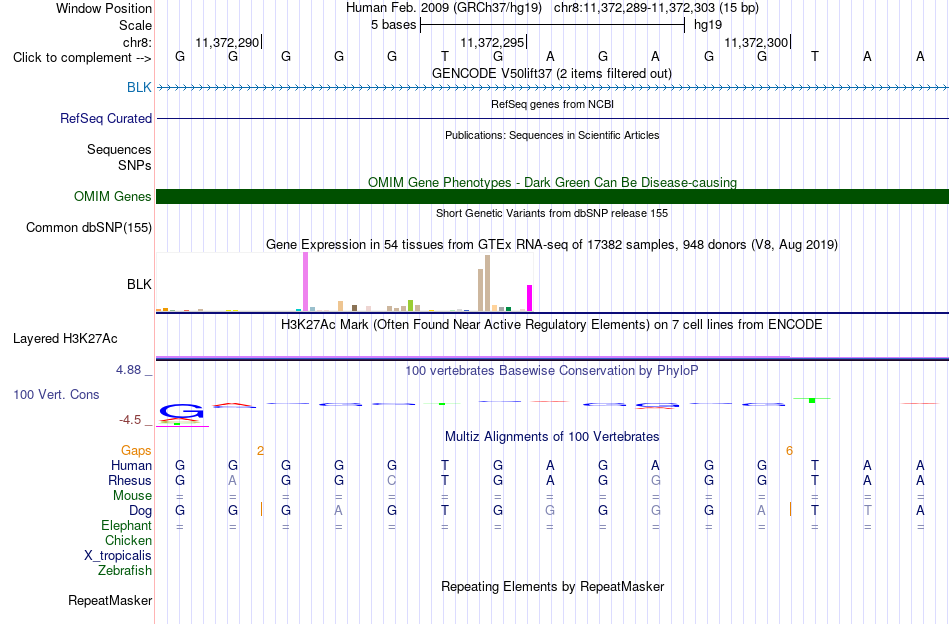Open the blue BLK GENCODE gene label
Screen dimensions: 950x624
(x=139, y=87)
